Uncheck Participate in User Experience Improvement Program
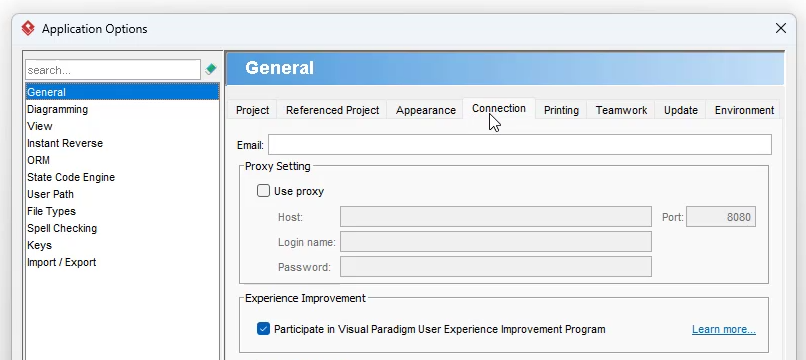This screenshot has width=806, height=360. click(263, 329)
